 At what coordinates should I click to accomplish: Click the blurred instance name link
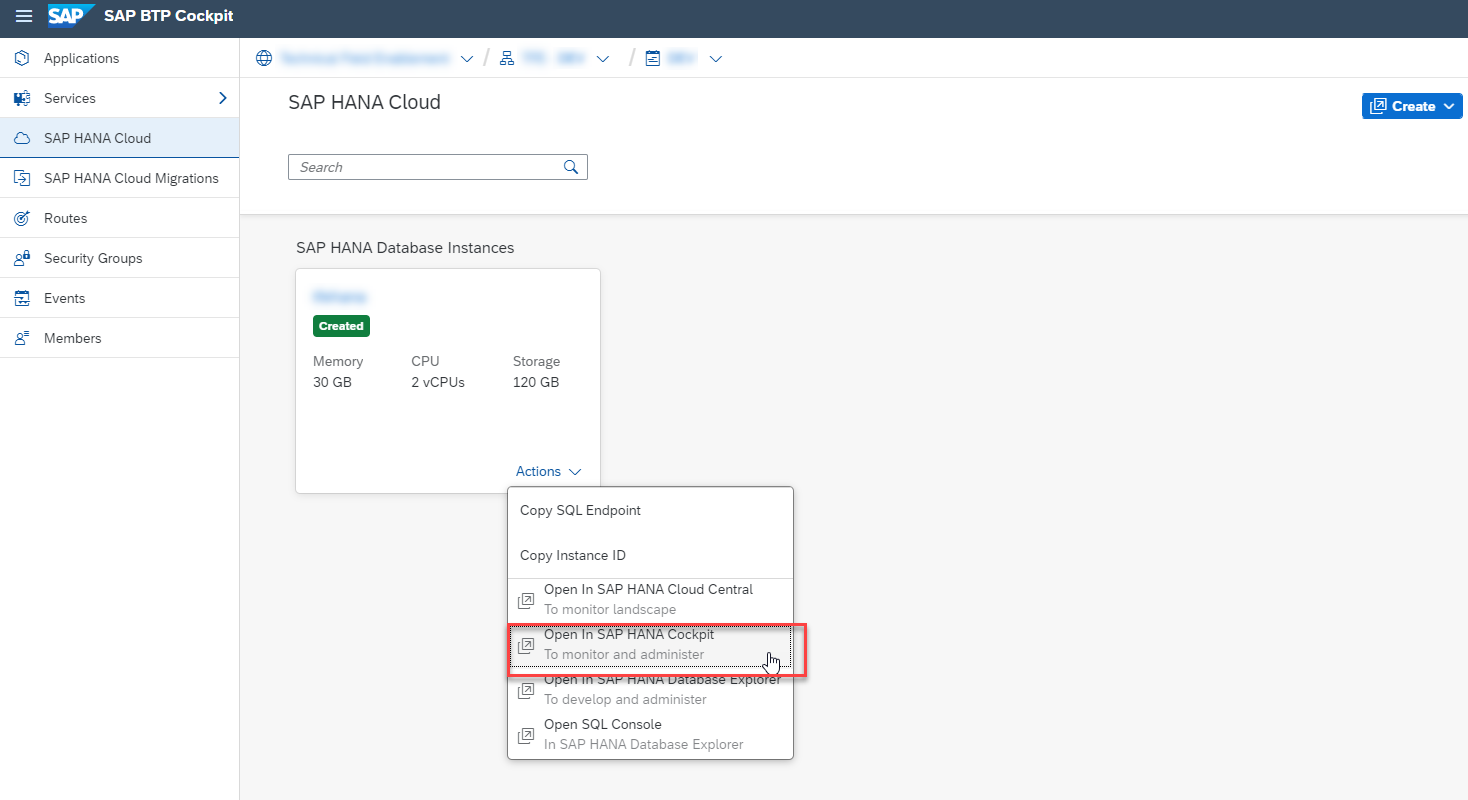[340, 297]
